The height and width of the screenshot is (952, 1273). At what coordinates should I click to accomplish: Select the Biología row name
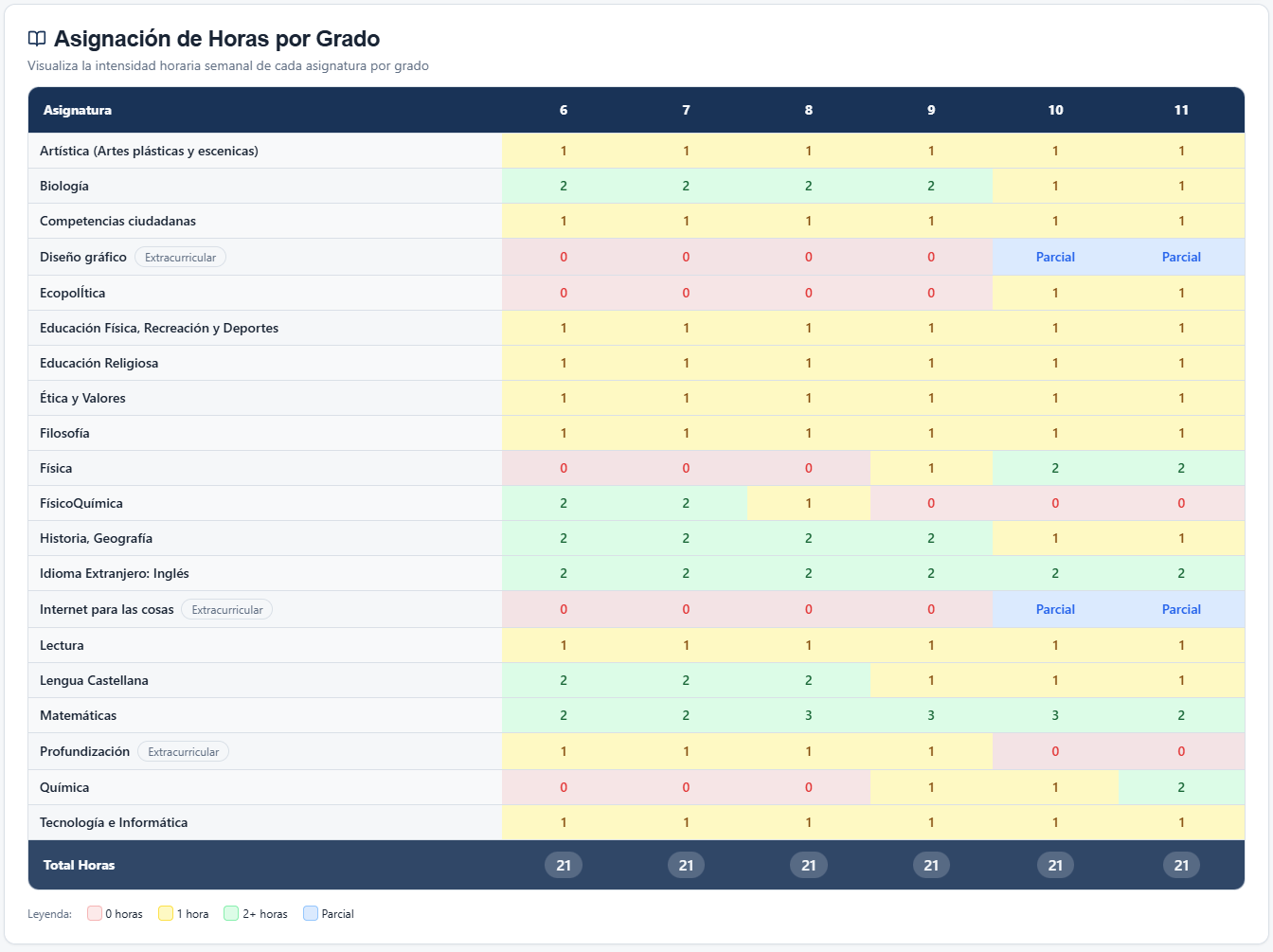pyautogui.click(x=63, y=186)
